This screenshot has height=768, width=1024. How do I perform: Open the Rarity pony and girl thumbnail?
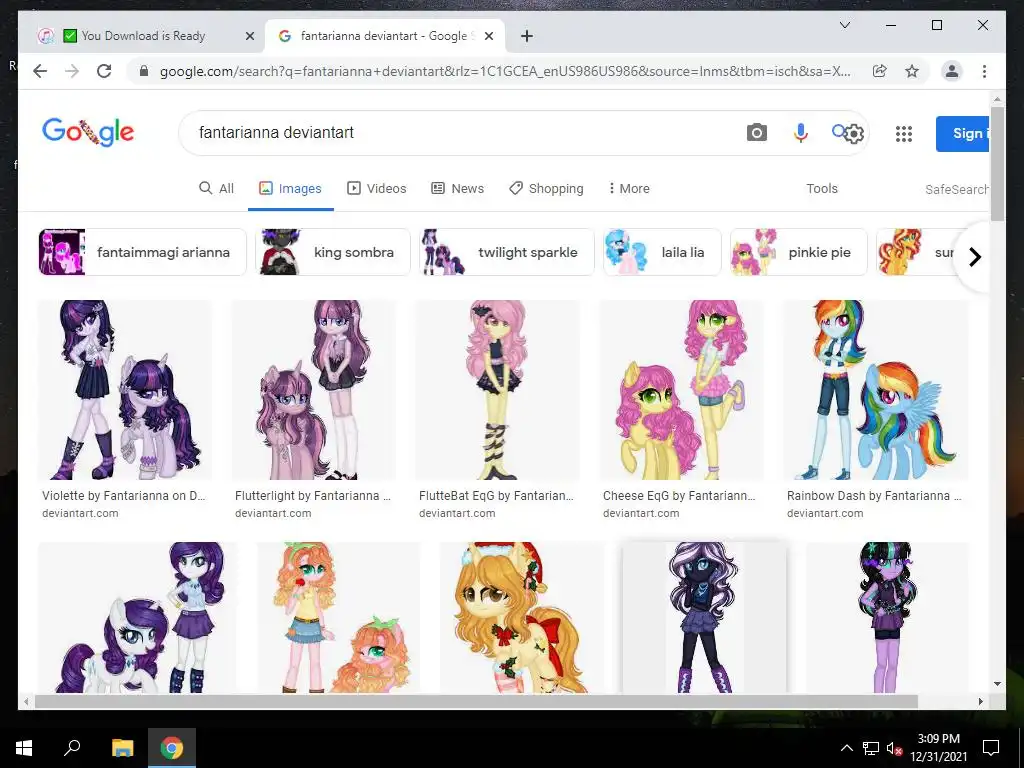point(138,617)
